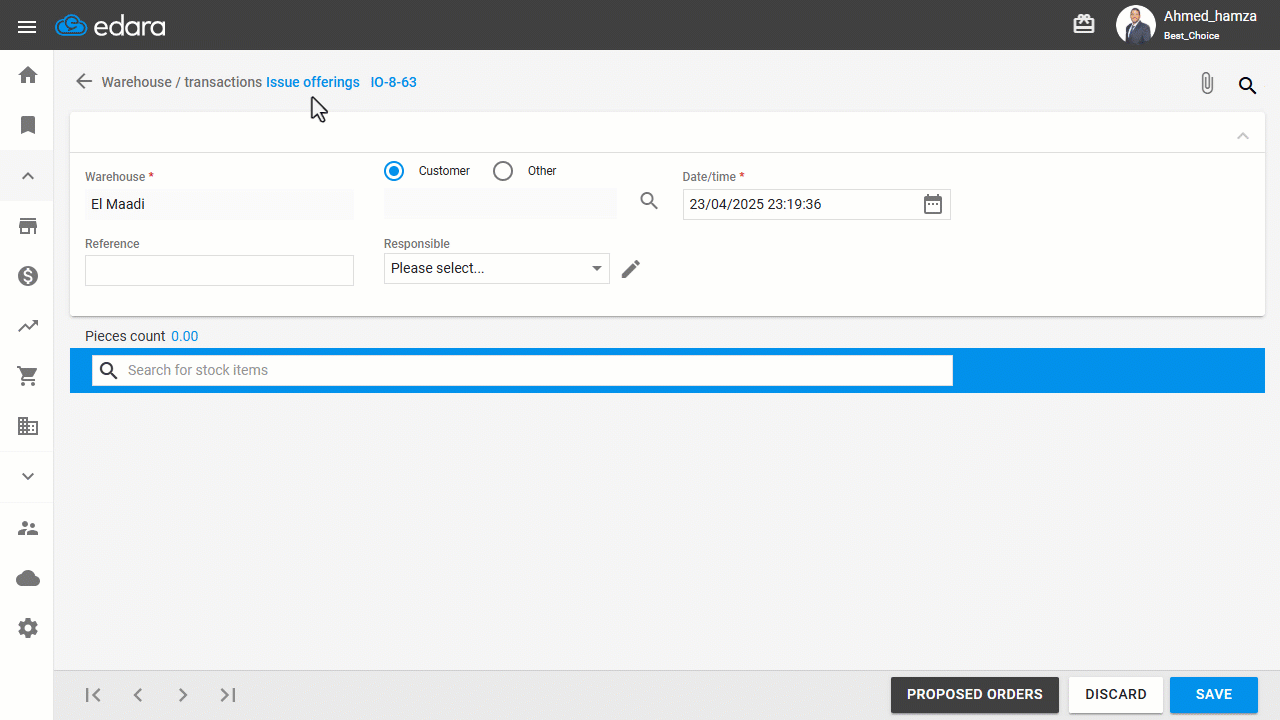Select the Customer radio button

point(394,171)
